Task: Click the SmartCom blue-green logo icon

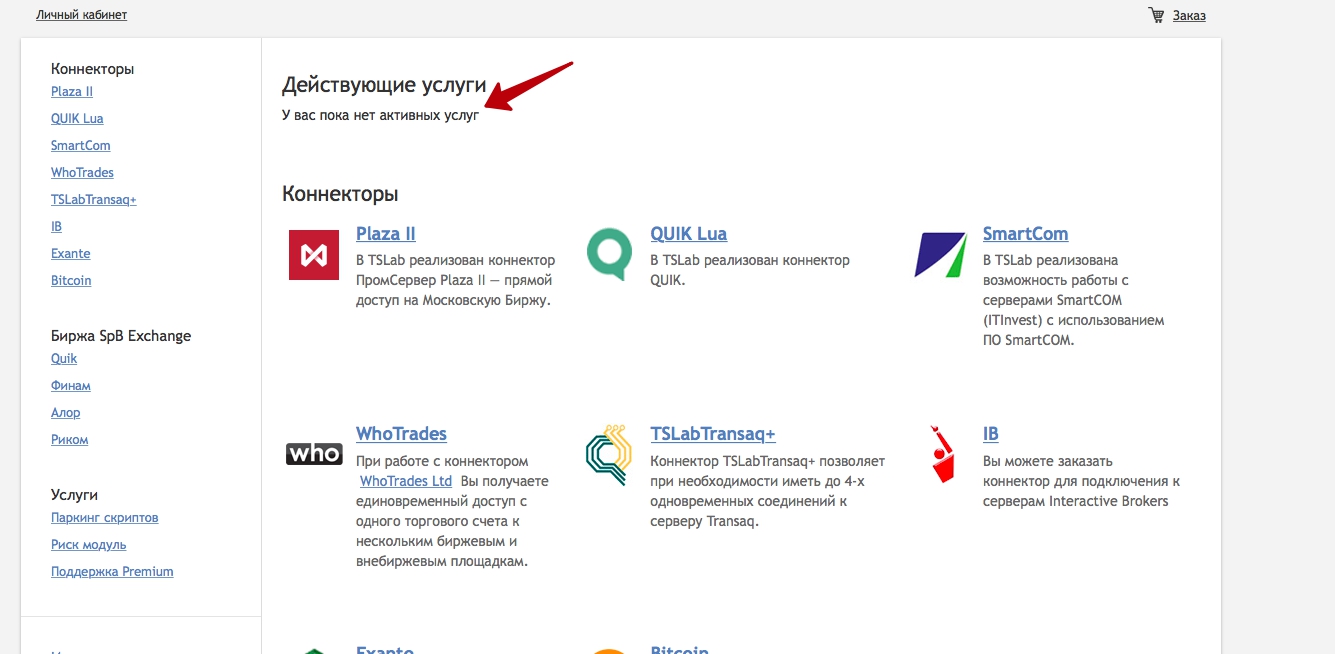Action: pos(940,254)
